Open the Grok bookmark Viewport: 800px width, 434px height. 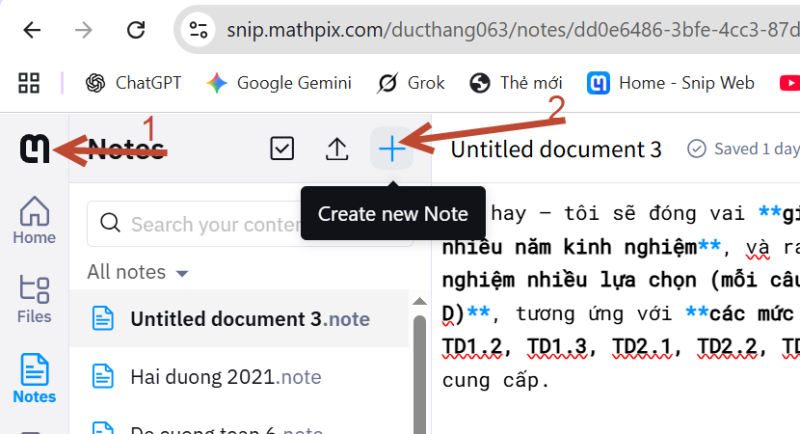(x=412, y=83)
